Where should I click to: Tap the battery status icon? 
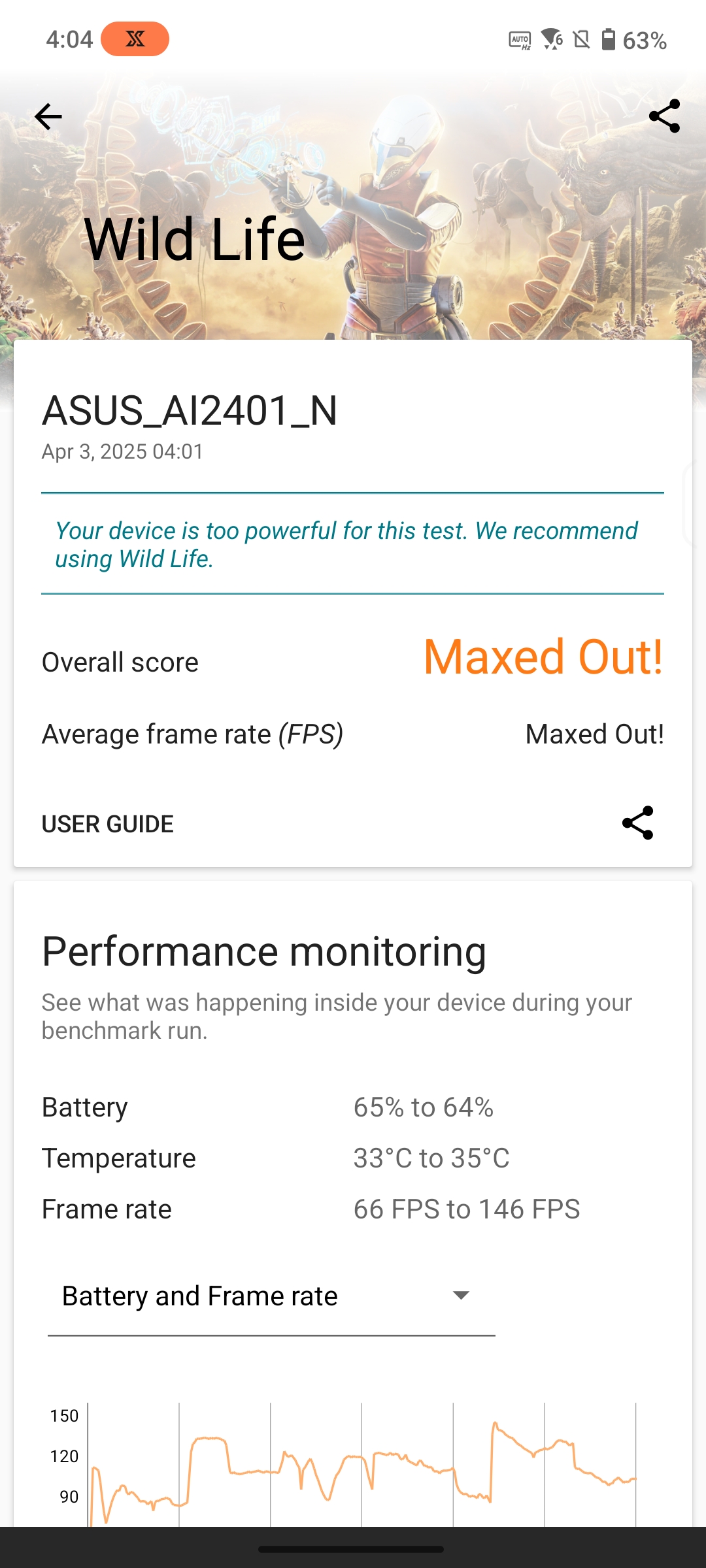pos(609,40)
